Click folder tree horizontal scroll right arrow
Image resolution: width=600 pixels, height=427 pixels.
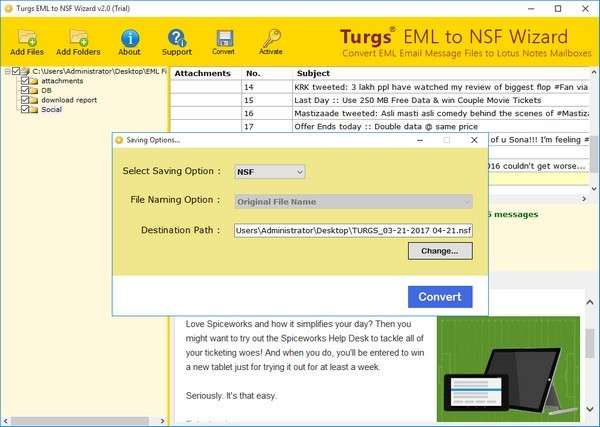click(x=162, y=421)
